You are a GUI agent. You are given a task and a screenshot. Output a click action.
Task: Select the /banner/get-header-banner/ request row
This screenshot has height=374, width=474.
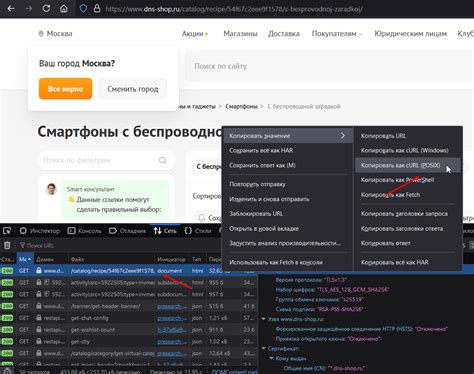[129, 306]
